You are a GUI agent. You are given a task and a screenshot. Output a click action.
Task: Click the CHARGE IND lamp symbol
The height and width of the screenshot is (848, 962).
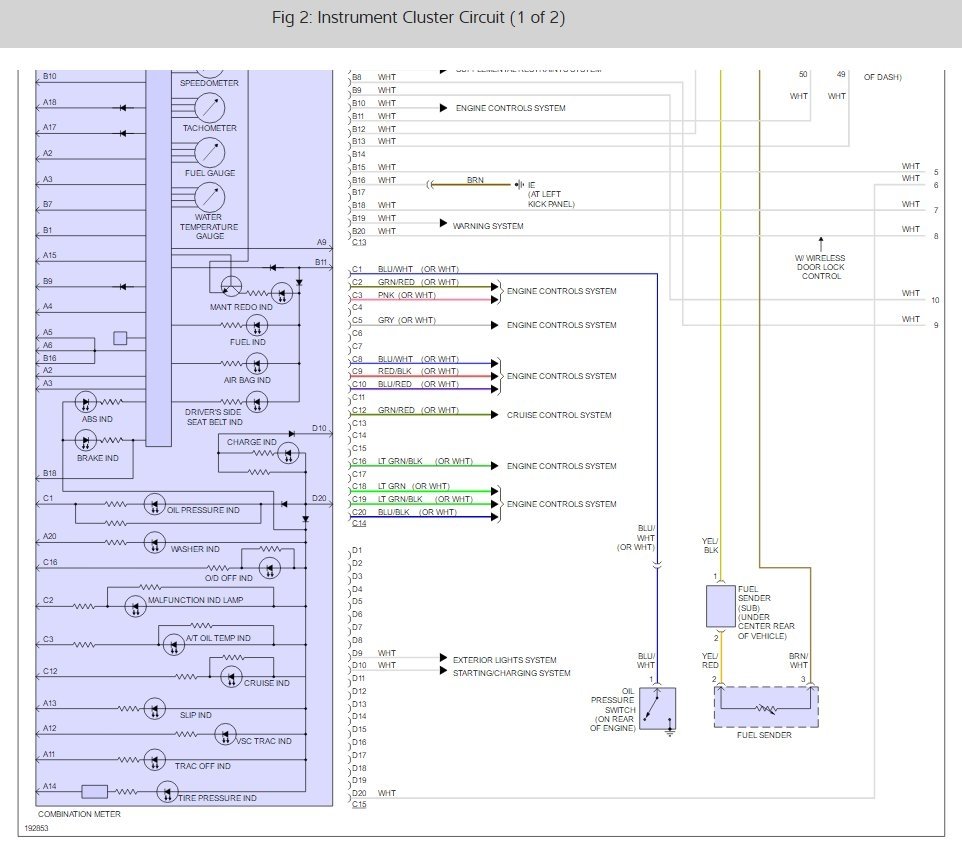[288, 454]
